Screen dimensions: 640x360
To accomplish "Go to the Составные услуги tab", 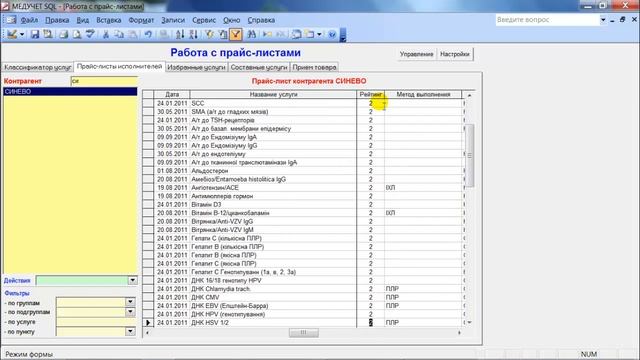I will (x=259, y=67).
